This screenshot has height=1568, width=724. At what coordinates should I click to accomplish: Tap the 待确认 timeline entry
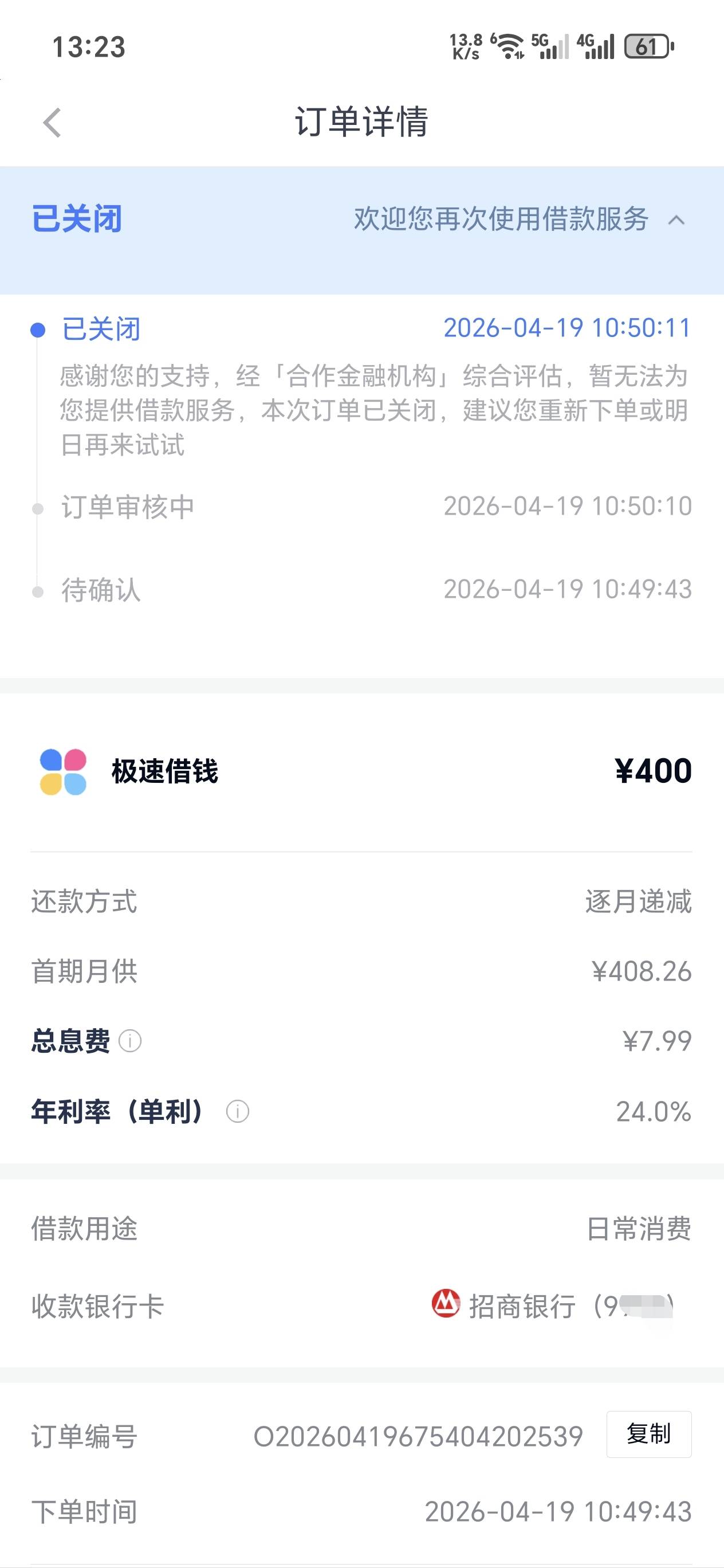(101, 590)
